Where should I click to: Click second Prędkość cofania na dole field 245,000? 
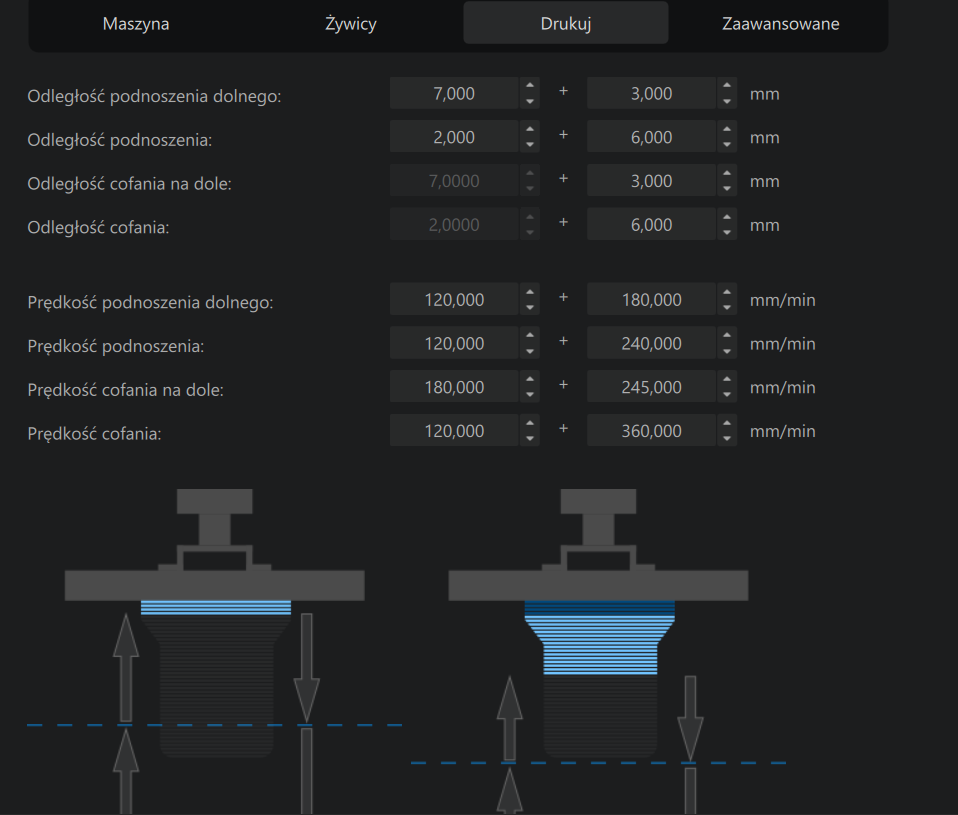click(651, 387)
